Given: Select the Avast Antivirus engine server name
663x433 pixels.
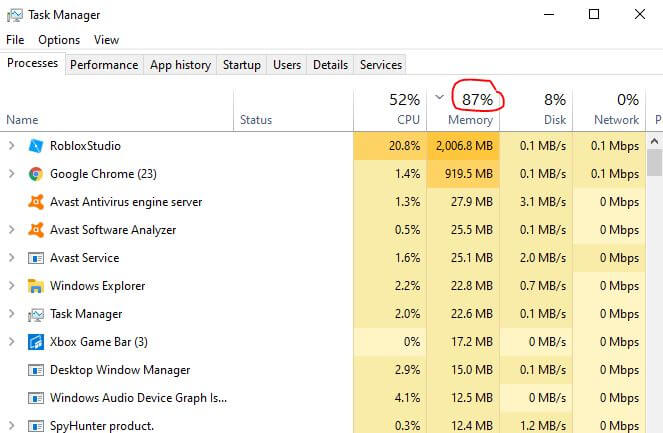Looking at the screenshot, I should pyautogui.click(x=126, y=202).
